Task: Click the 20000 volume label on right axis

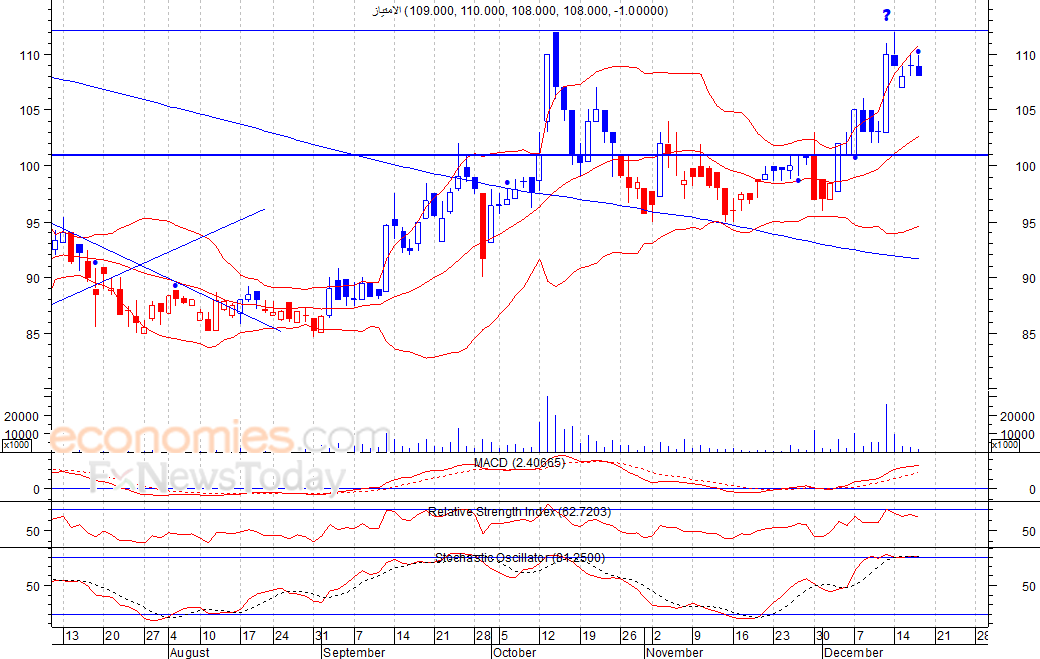Action: click(x=1017, y=416)
